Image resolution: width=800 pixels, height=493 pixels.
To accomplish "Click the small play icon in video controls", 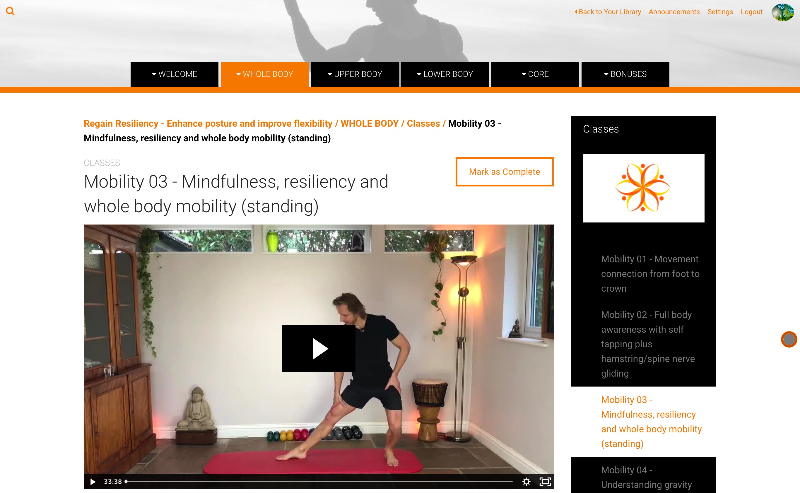I will 92,481.
